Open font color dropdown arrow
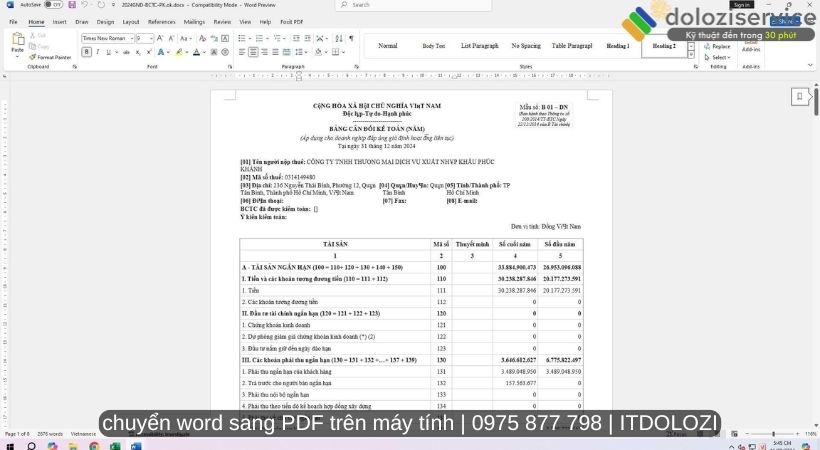The height and width of the screenshot is (450, 820). tap(203, 52)
